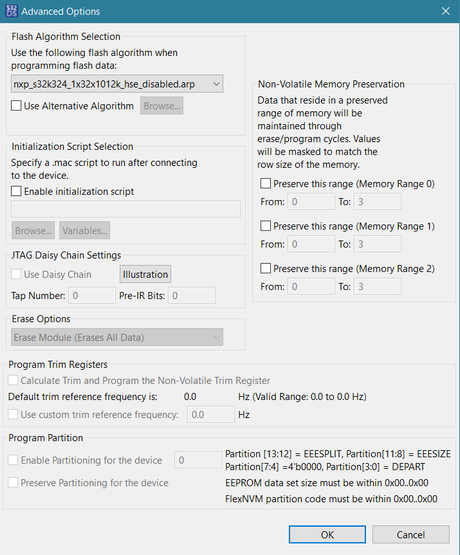Click the custom trim frequency field
Image resolution: width=460 pixels, height=555 pixels.
[x=211, y=414]
